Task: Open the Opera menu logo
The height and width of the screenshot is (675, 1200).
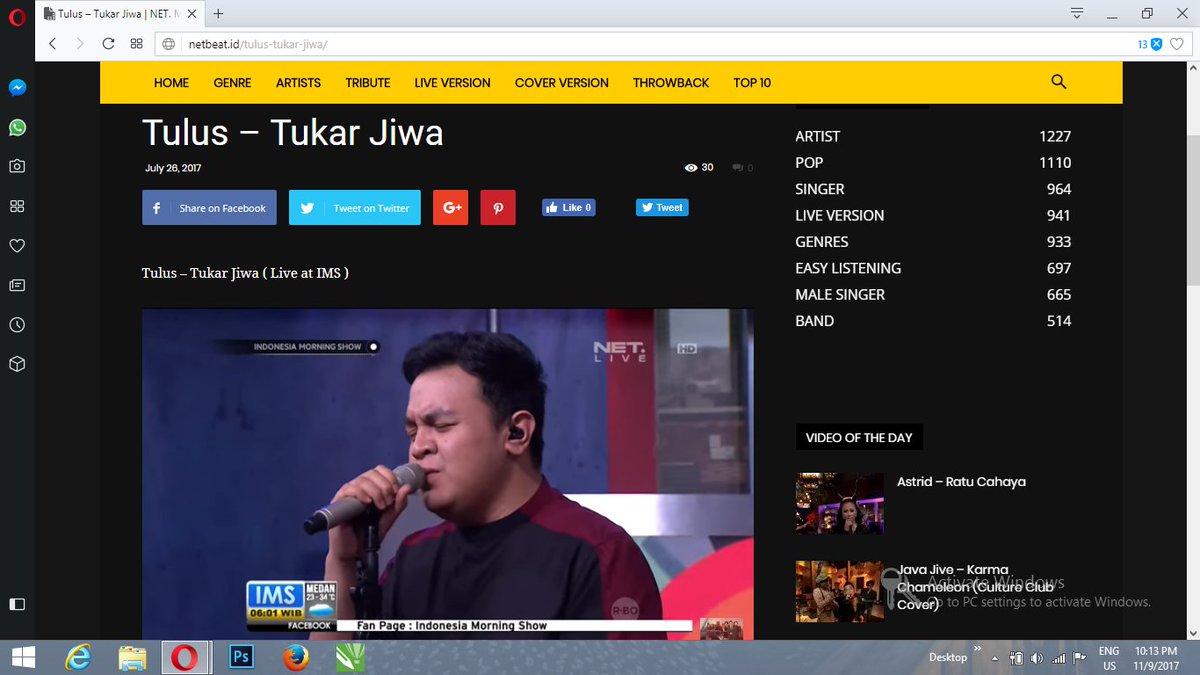Action: [x=16, y=15]
